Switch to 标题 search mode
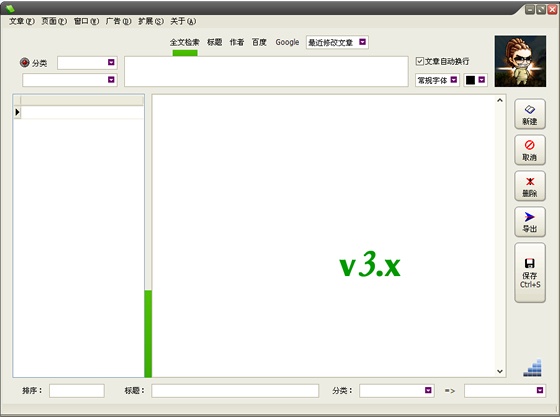The width and height of the screenshot is (560, 417). [215, 42]
